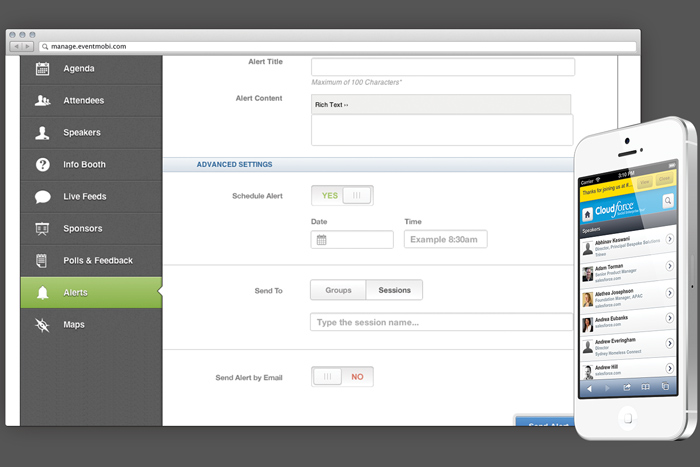Tap the search icon in the phone app header

click(x=668, y=200)
